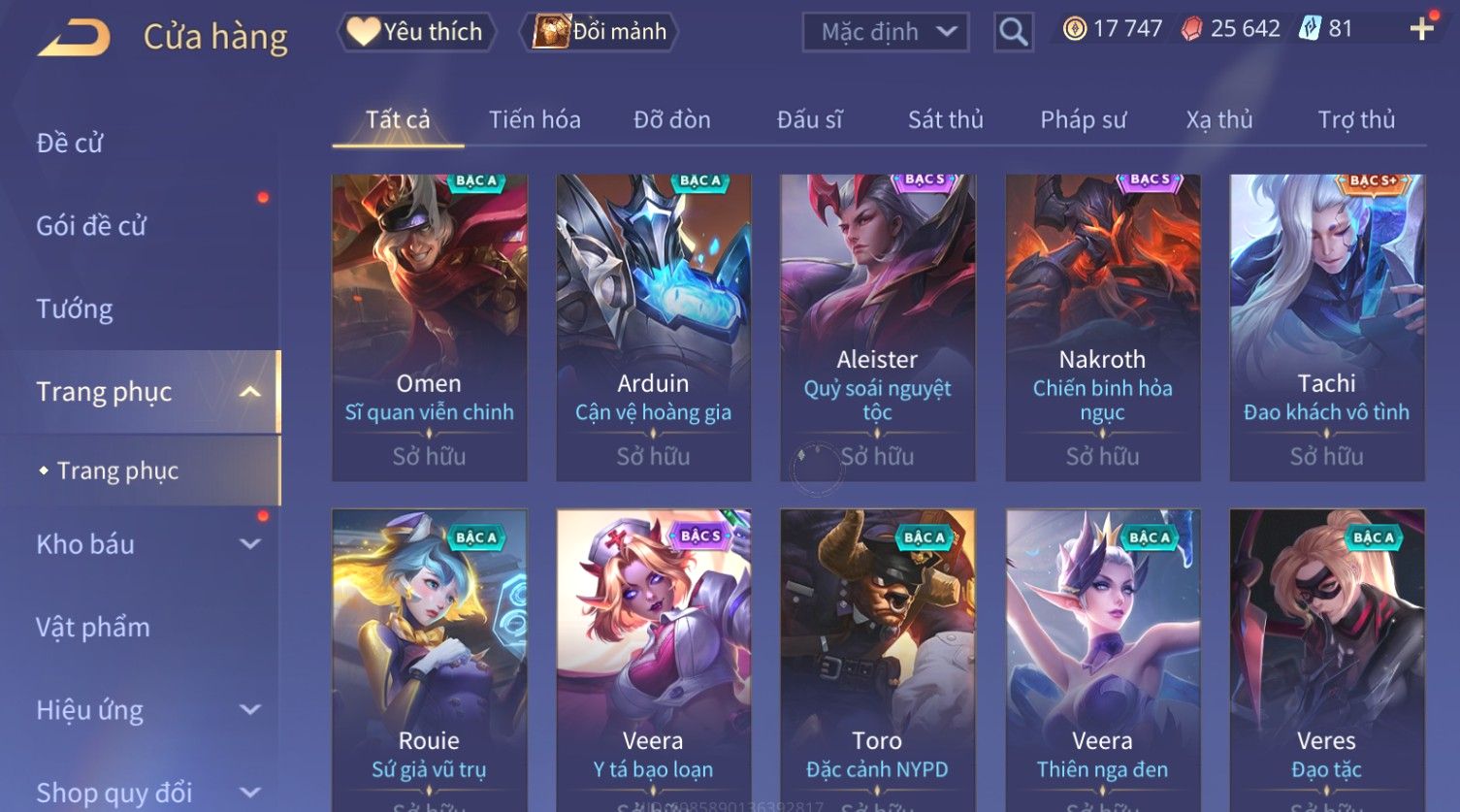Switch to the Tiến hóa tab
Image resolution: width=1460 pixels, height=812 pixels.
(535, 120)
